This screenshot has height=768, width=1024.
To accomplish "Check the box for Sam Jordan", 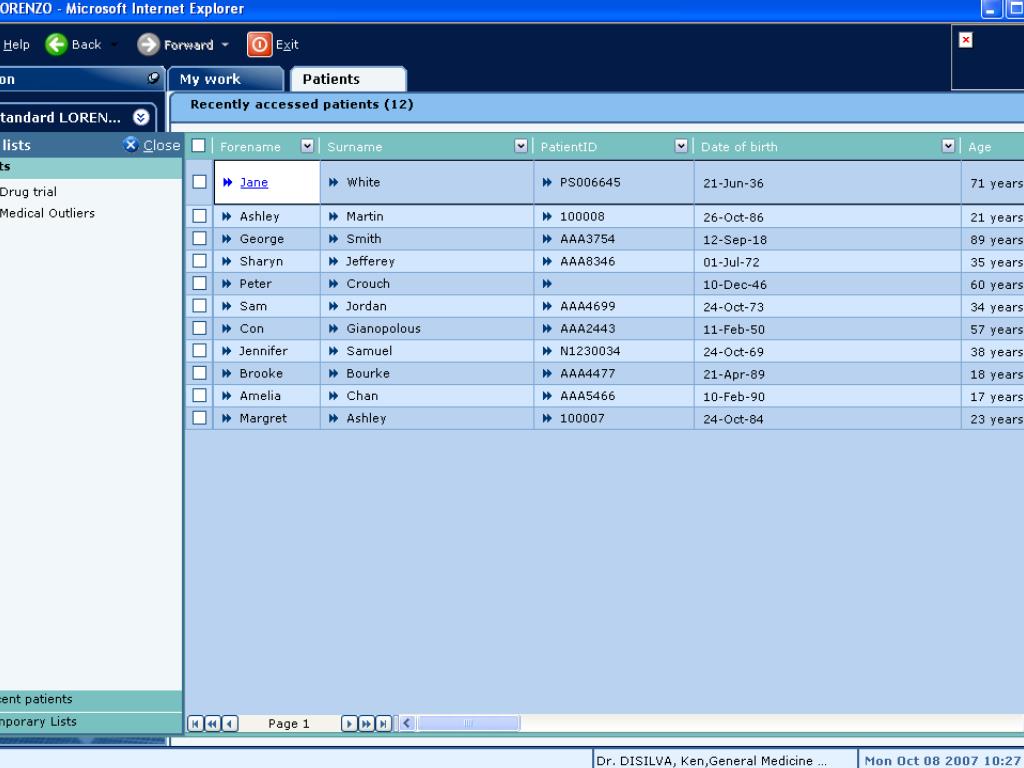I will tap(200, 306).
